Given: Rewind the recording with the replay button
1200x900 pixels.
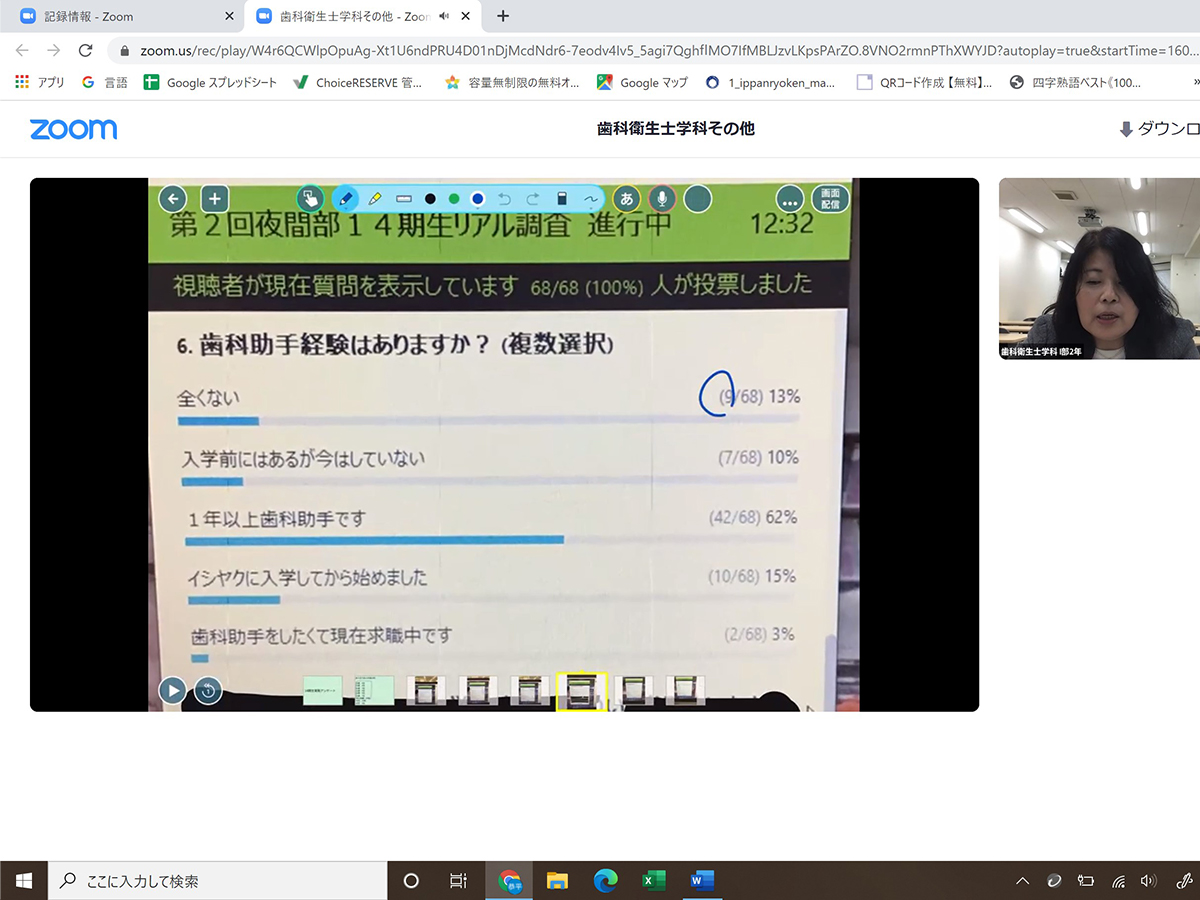Looking at the screenshot, I should click(x=208, y=690).
